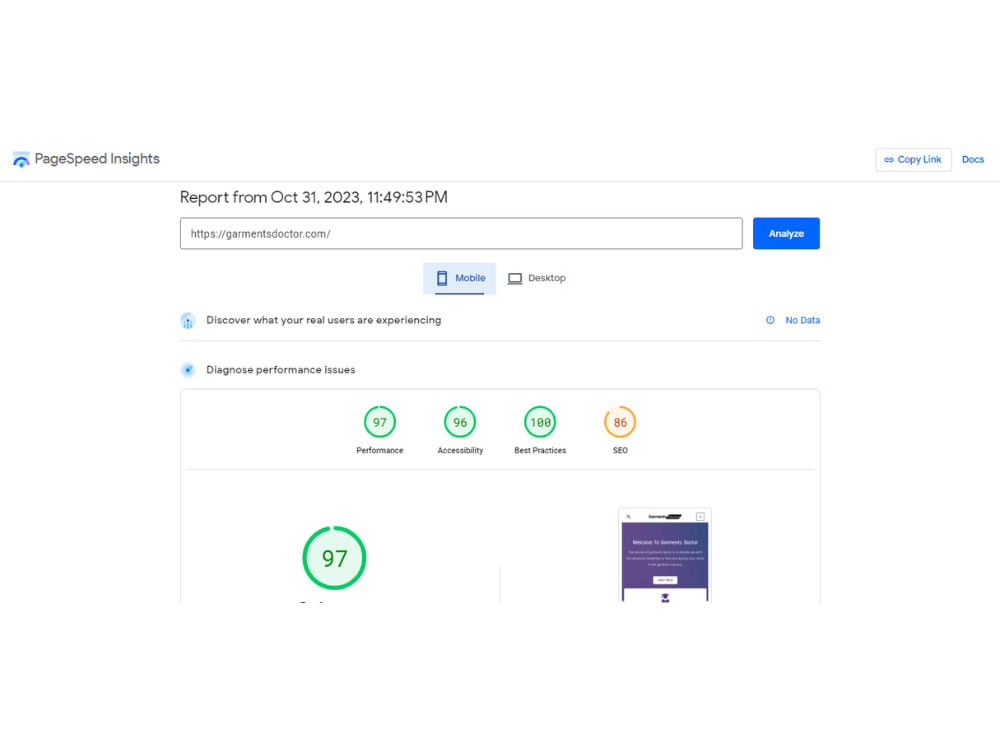Click the 'SEO' label
This screenshot has width=1000, height=750.
[x=620, y=450]
